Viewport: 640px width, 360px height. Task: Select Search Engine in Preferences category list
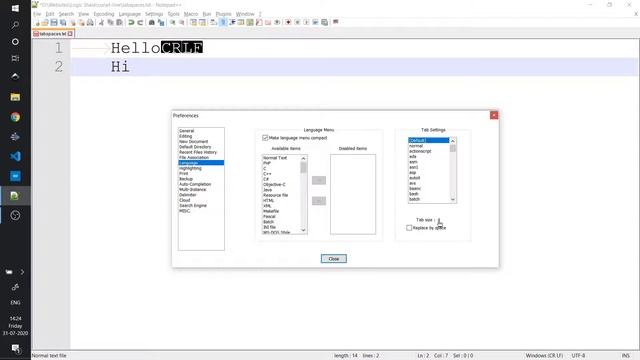coord(201,206)
